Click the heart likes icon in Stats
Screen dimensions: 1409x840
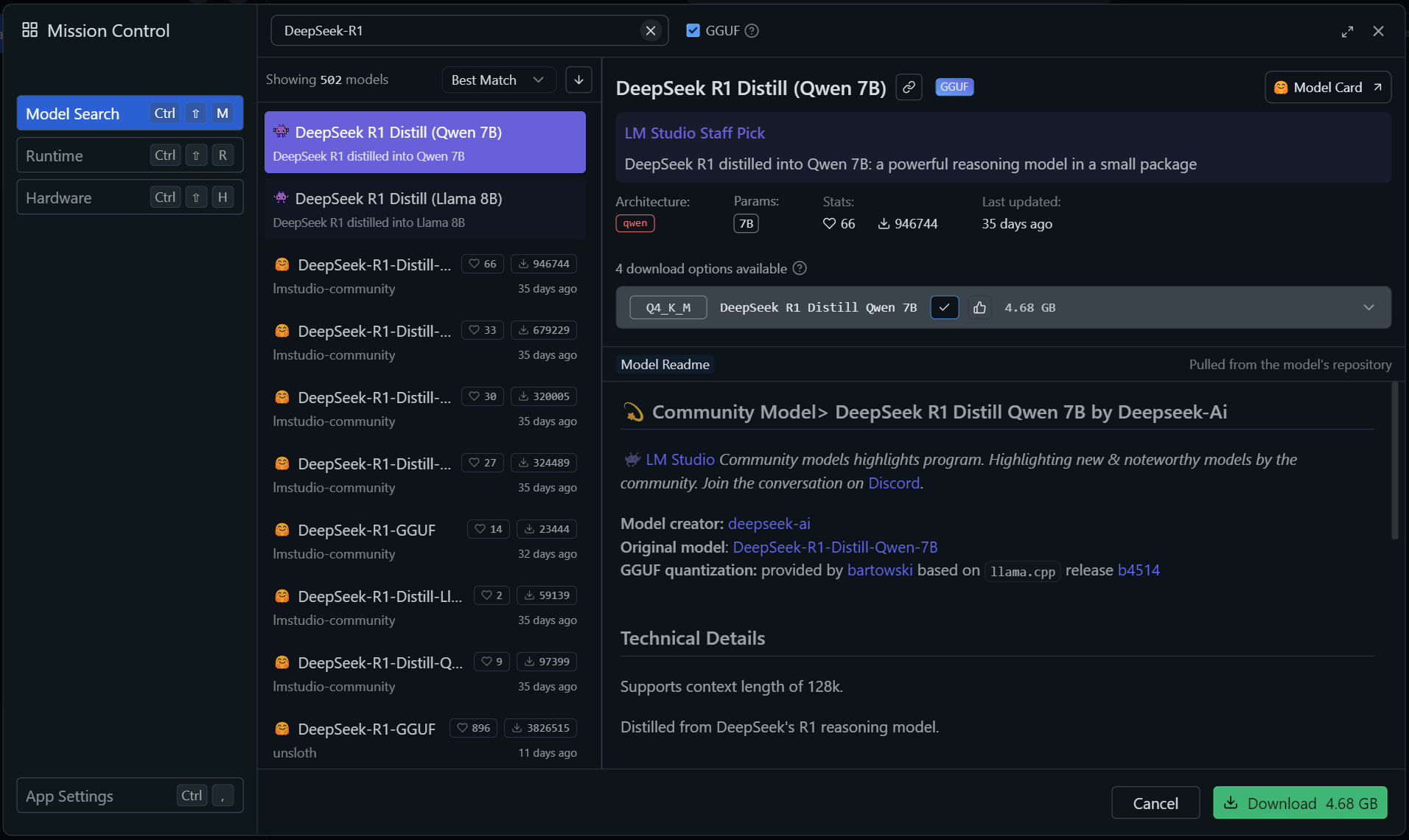coord(829,223)
